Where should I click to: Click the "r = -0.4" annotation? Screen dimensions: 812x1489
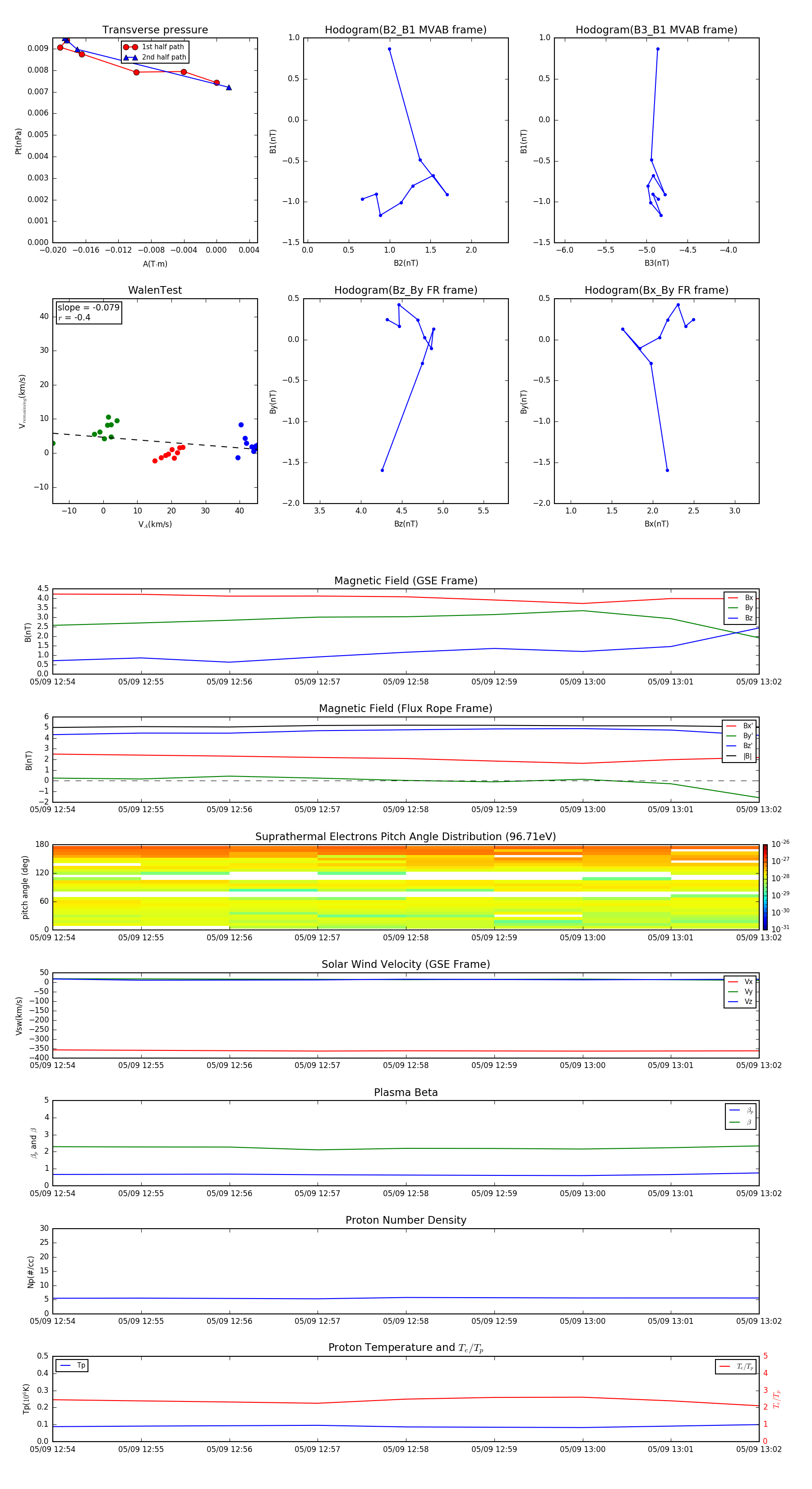click(x=74, y=317)
